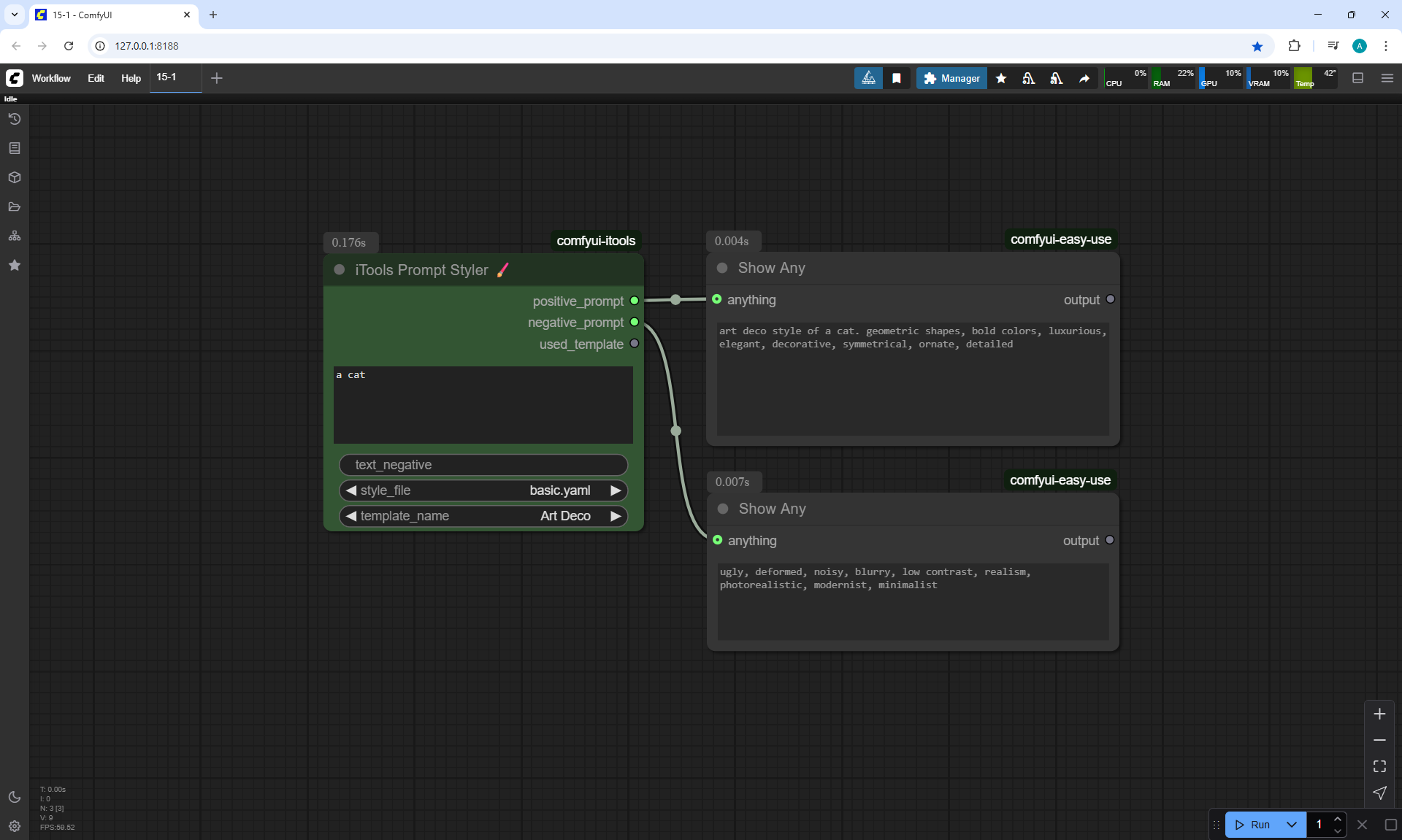Open settings gear icon
The height and width of the screenshot is (840, 1402).
point(15,826)
